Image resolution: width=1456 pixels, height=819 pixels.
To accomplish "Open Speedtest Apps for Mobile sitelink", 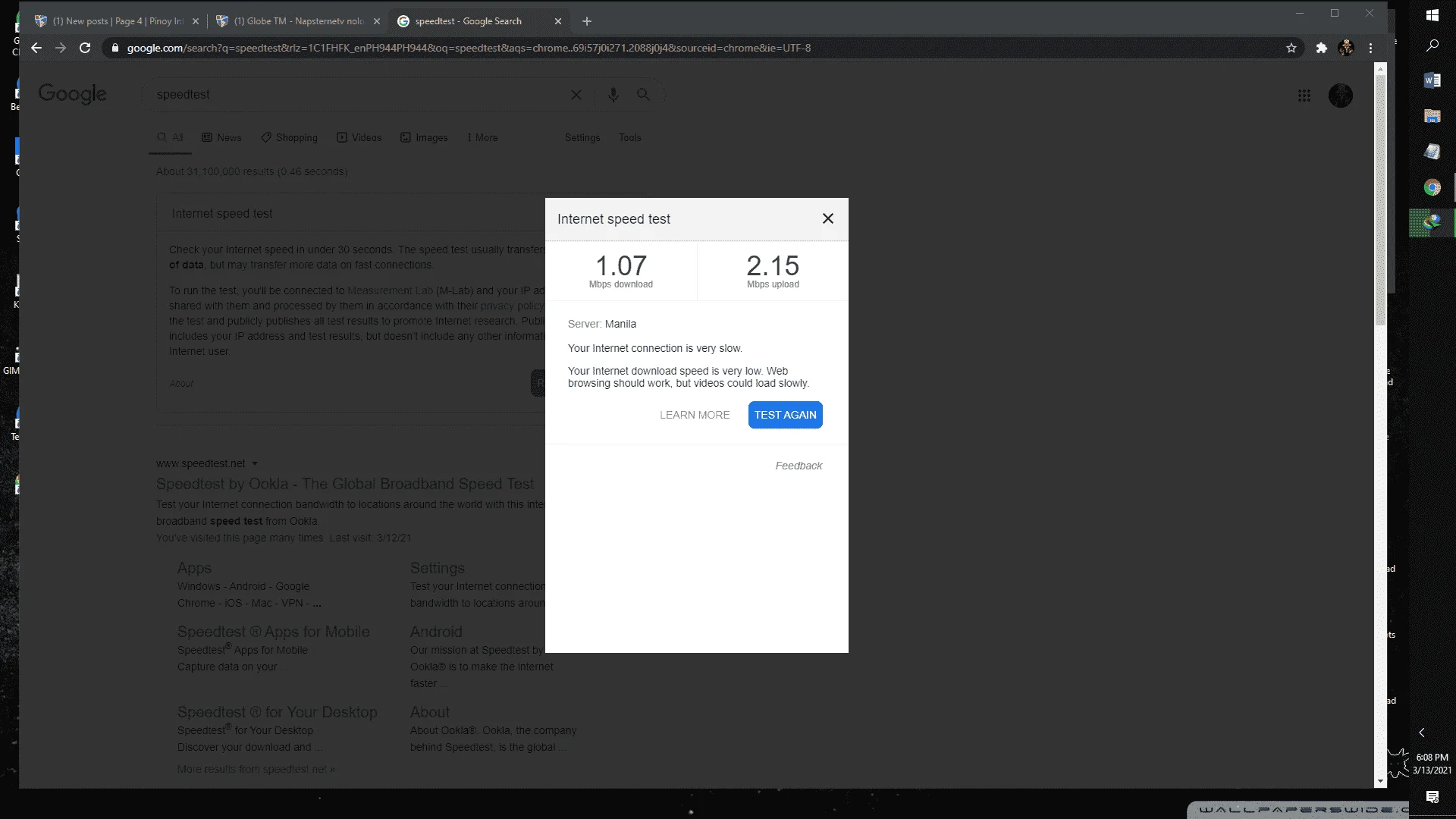I will pos(274,632).
